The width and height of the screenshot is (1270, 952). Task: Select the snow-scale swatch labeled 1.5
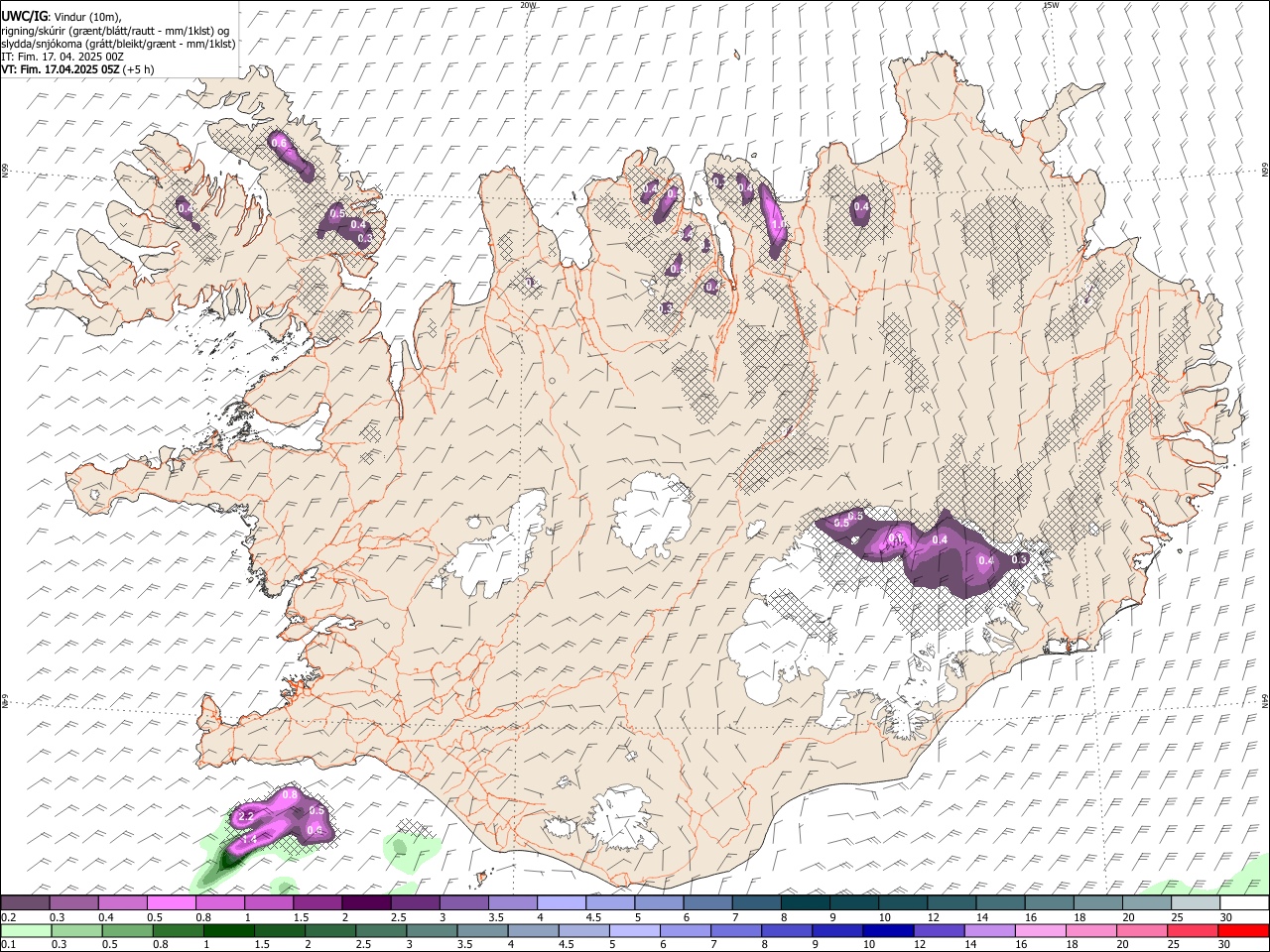[x=318, y=903]
